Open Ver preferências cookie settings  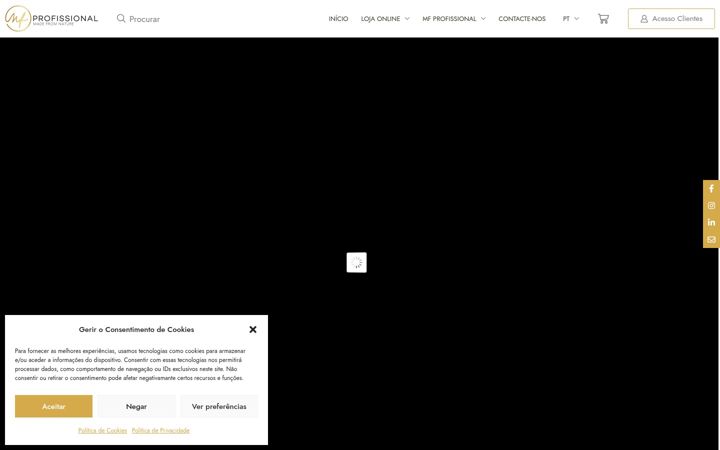pyautogui.click(x=219, y=406)
